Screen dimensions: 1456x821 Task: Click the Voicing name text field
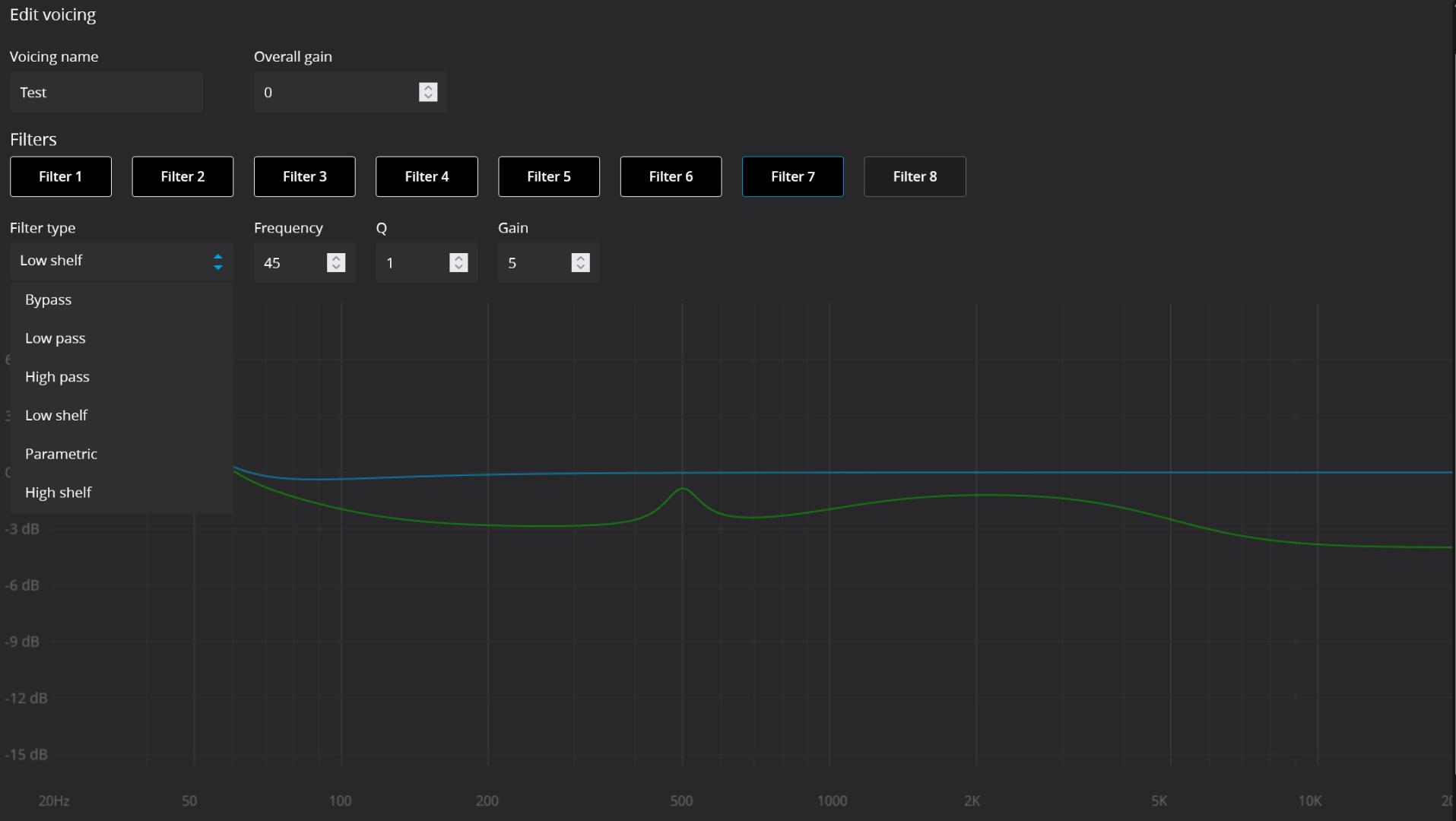click(x=106, y=93)
